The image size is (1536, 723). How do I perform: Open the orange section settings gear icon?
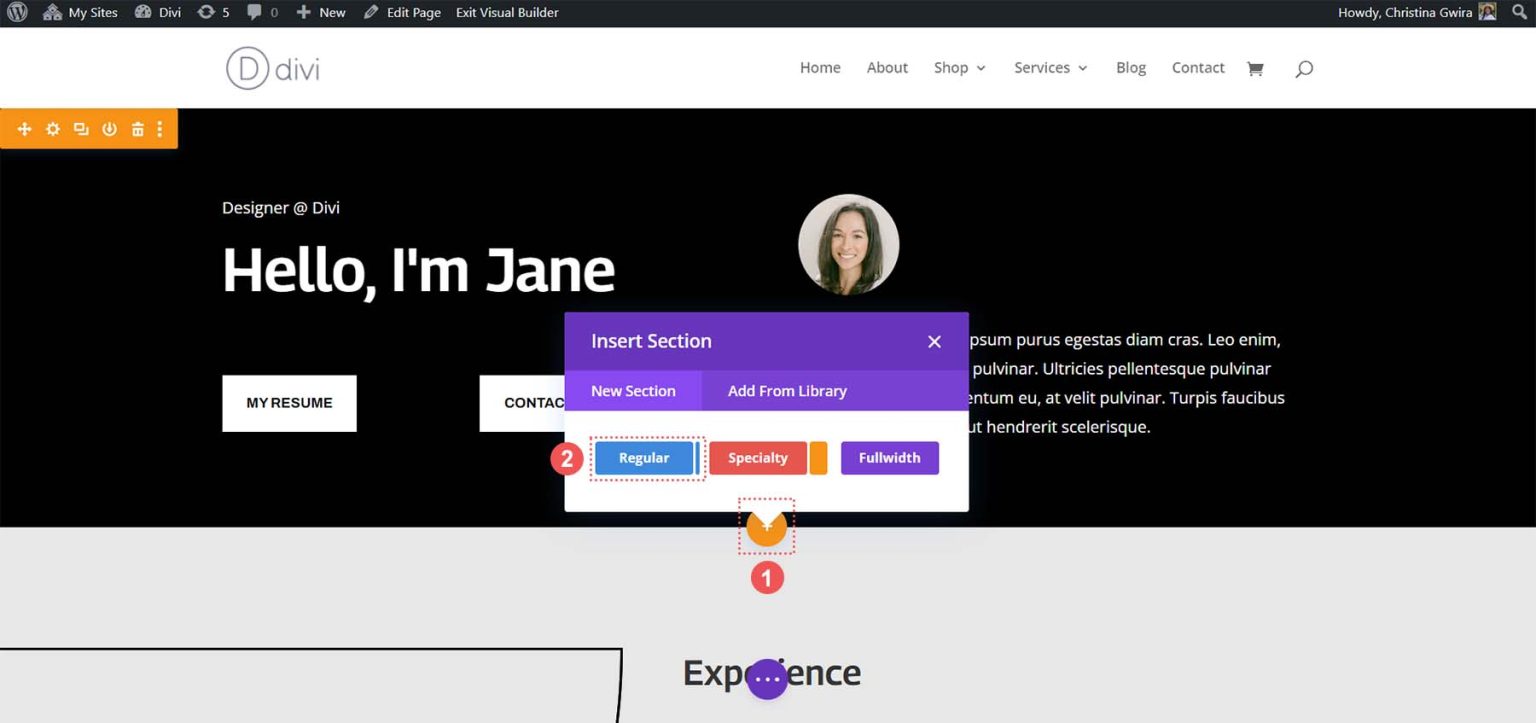[52, 128]
